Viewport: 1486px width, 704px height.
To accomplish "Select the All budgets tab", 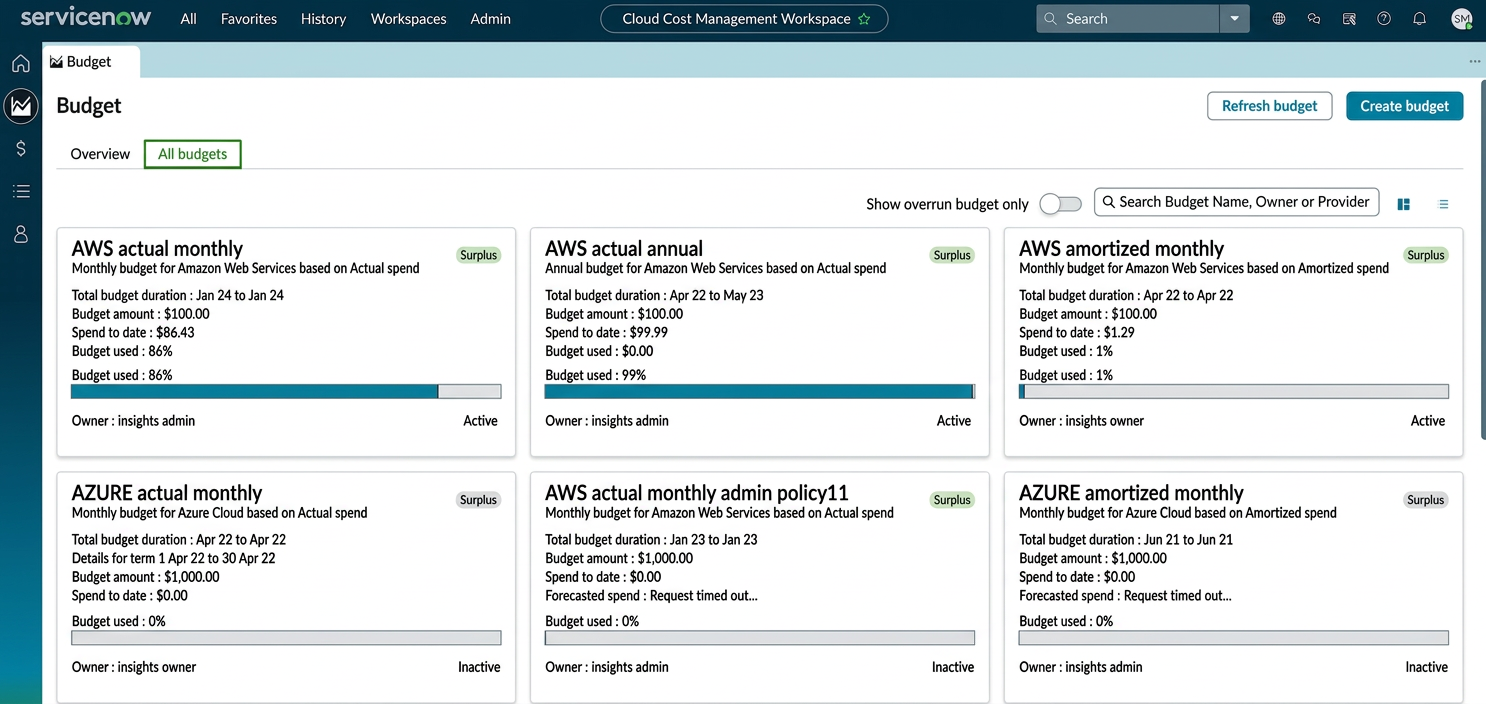I will tap(192, 154).
